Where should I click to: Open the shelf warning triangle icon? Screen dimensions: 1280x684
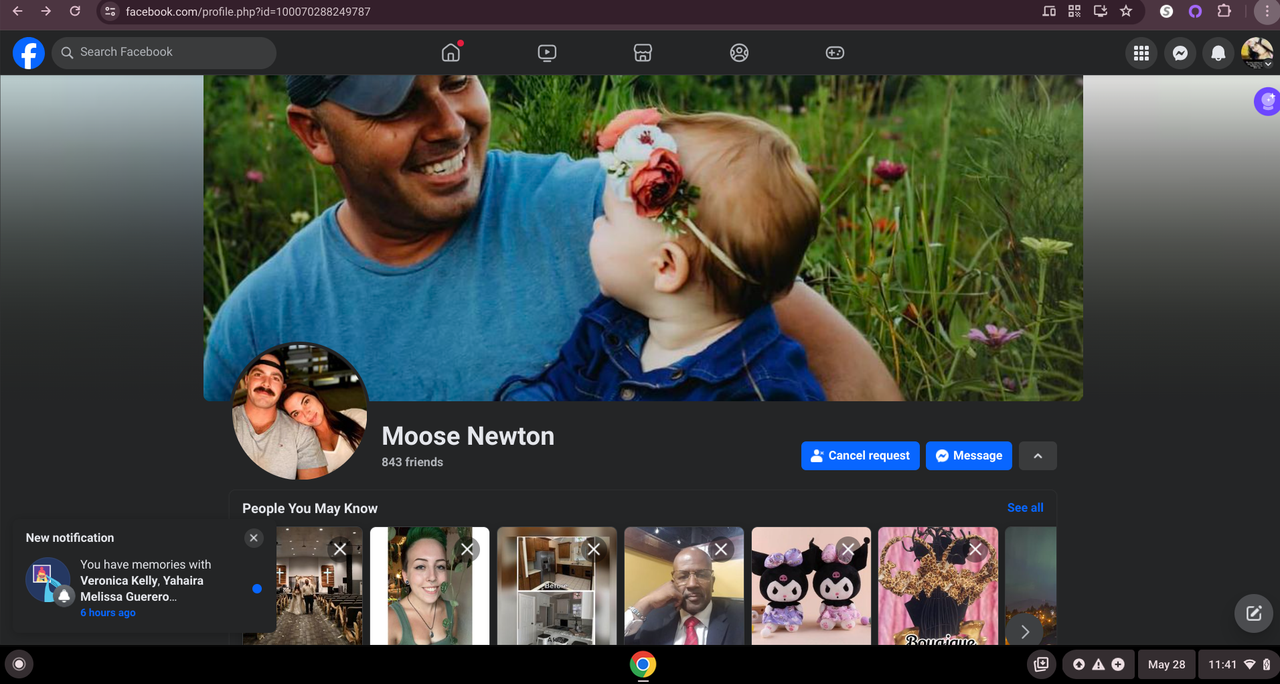(x=1098, y=664)
